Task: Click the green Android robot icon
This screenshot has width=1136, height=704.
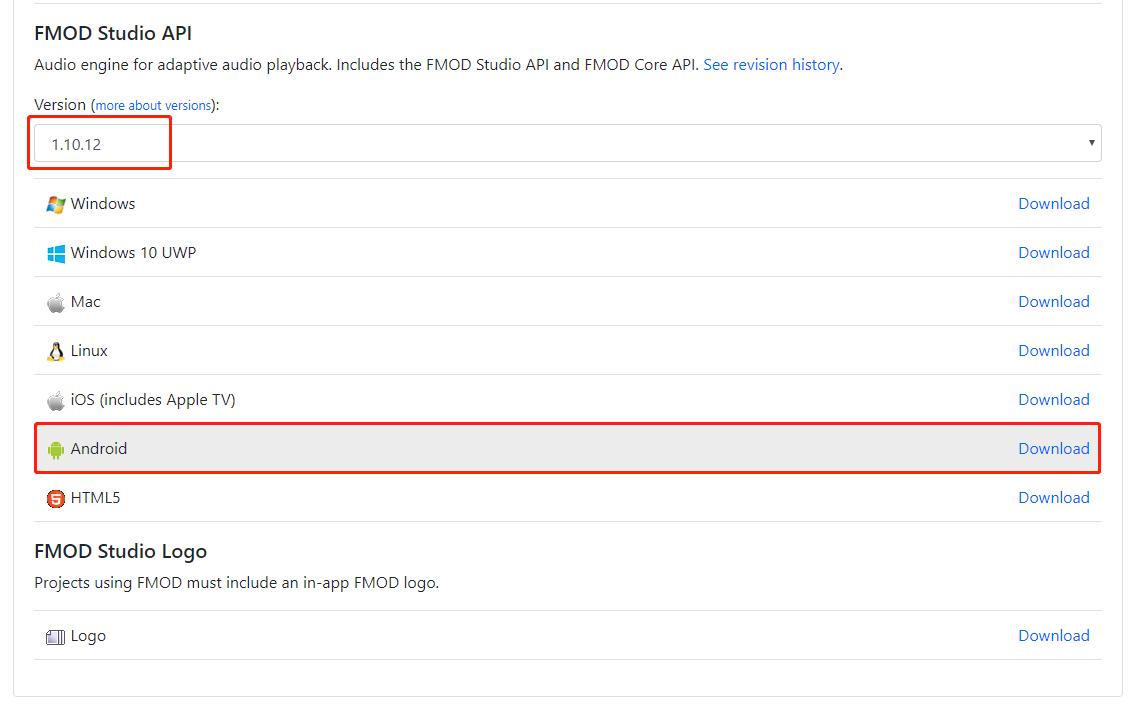Action: tap(56, 450)
